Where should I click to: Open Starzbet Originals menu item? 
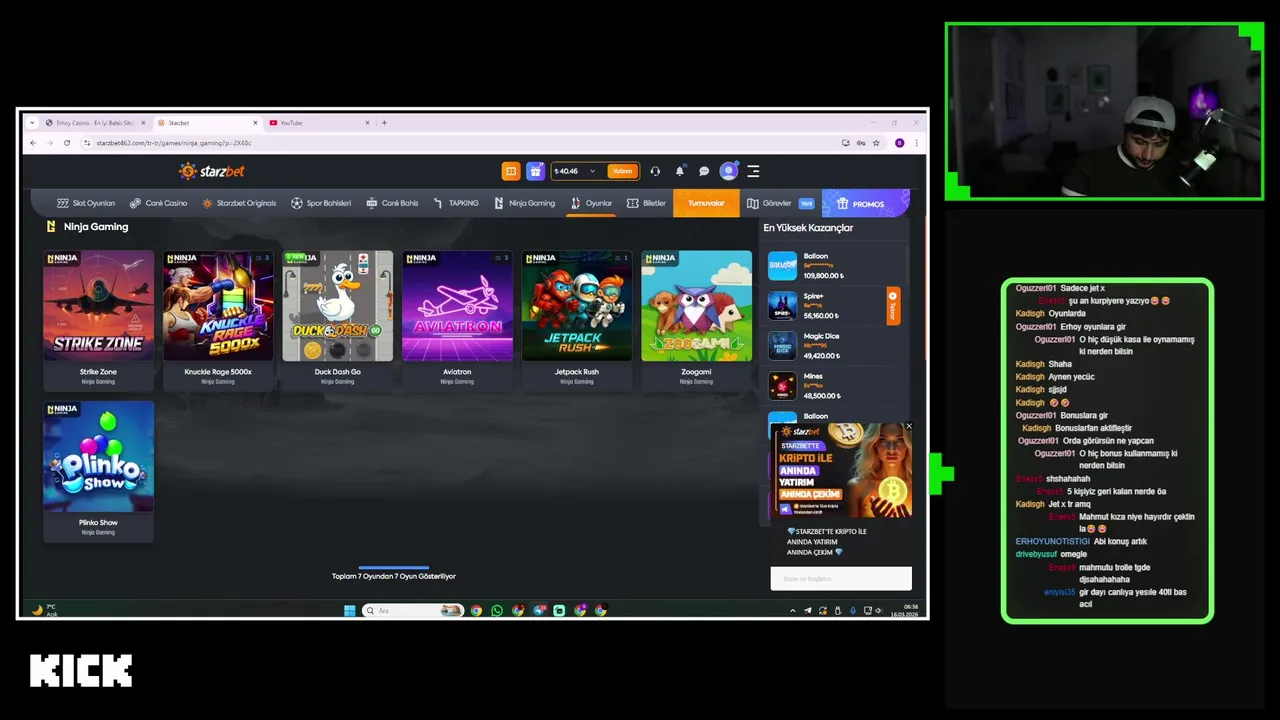point(239,203)
